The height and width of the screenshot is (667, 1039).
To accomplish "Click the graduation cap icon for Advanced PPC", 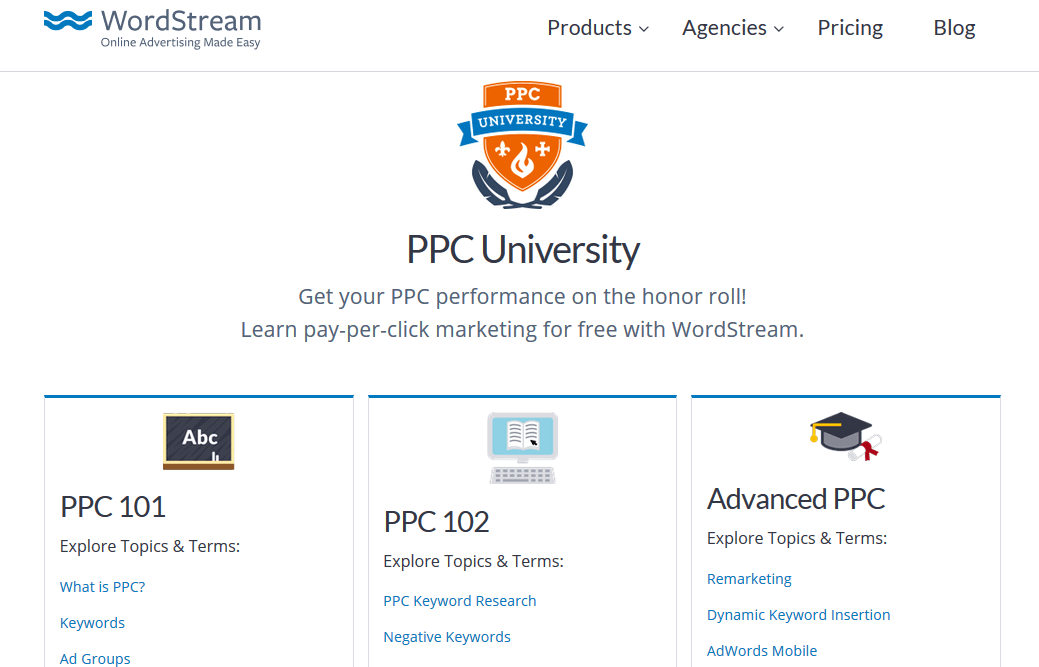I will click(x=846, y=436).
